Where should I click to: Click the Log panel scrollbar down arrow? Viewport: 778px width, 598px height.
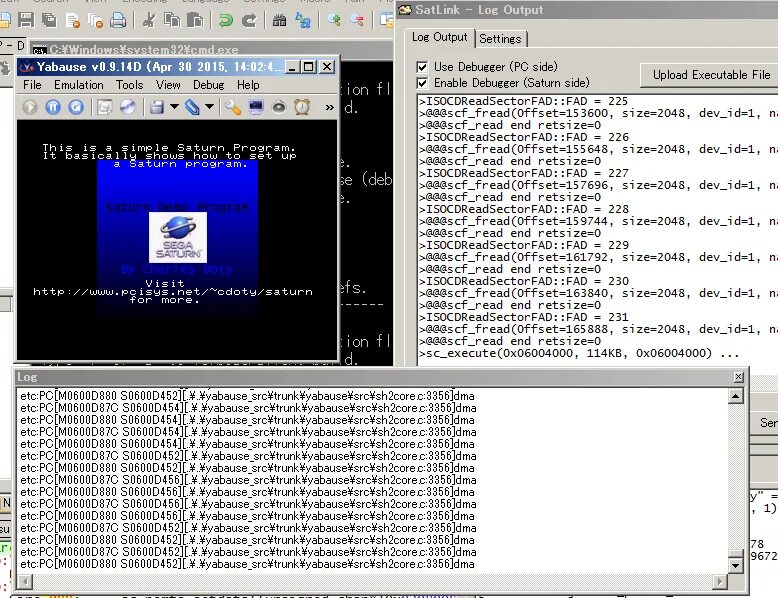pyautogui.click(x=735, y=565)
